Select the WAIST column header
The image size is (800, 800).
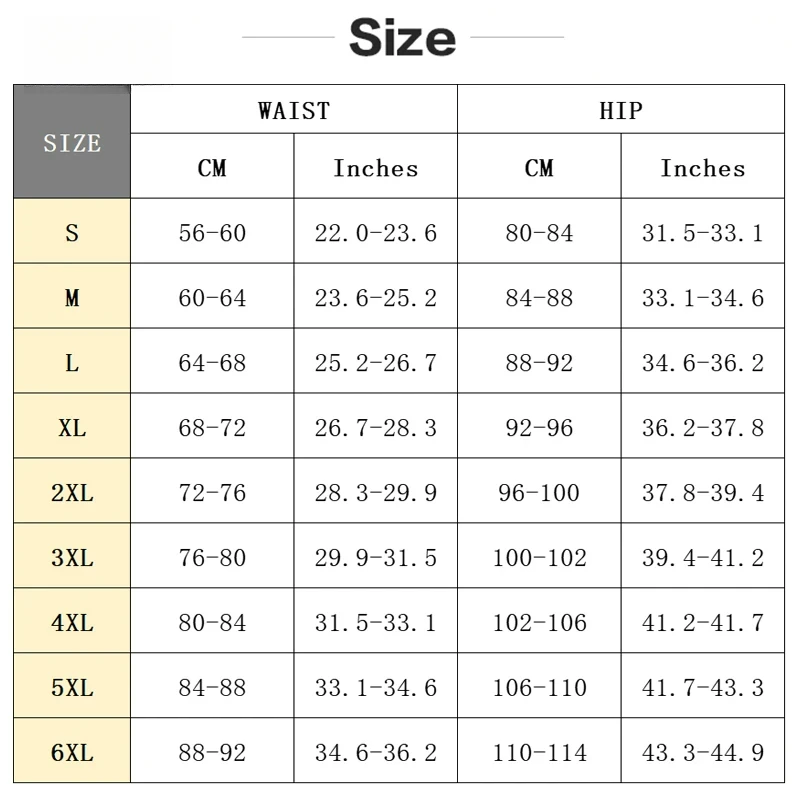pyautogui.click(x=294, y=109)
